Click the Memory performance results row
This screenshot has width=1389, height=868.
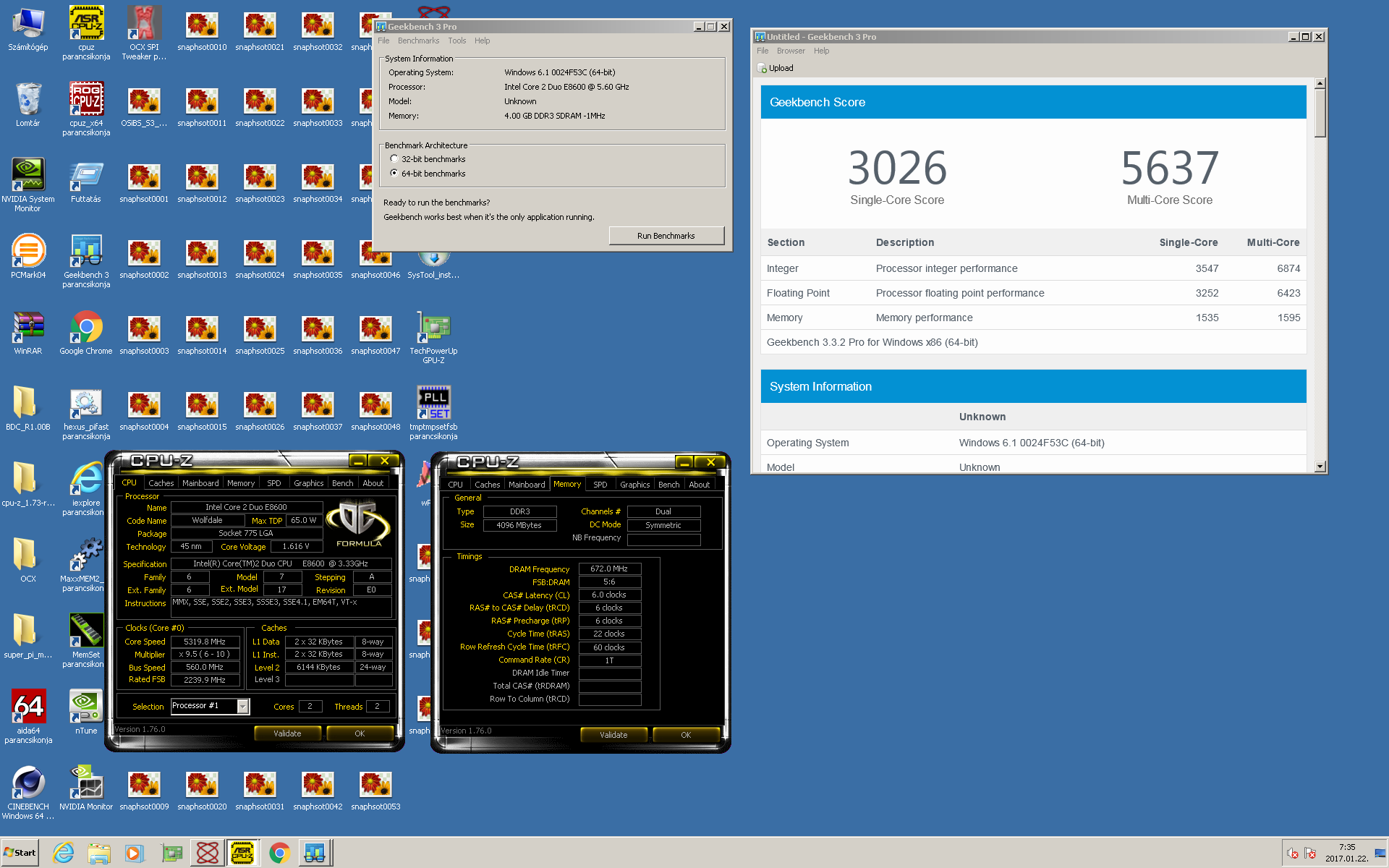pos(1033,318)
